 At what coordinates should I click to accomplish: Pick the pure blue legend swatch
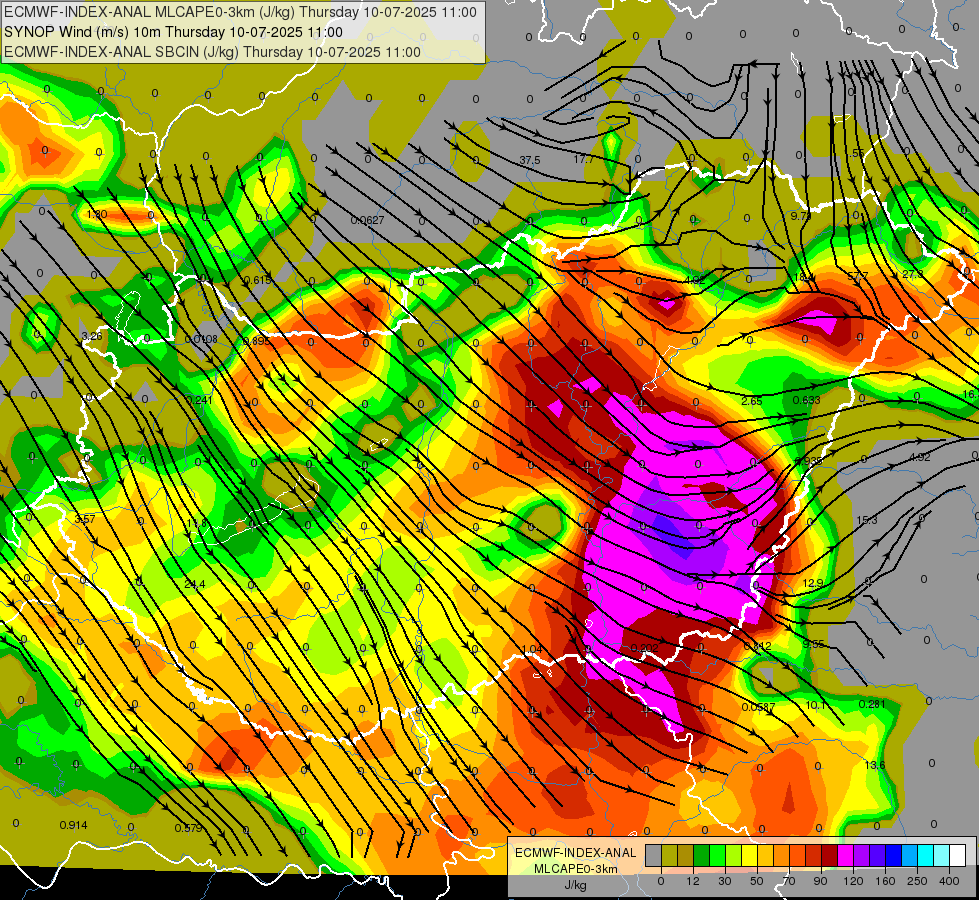coord(894,855)
